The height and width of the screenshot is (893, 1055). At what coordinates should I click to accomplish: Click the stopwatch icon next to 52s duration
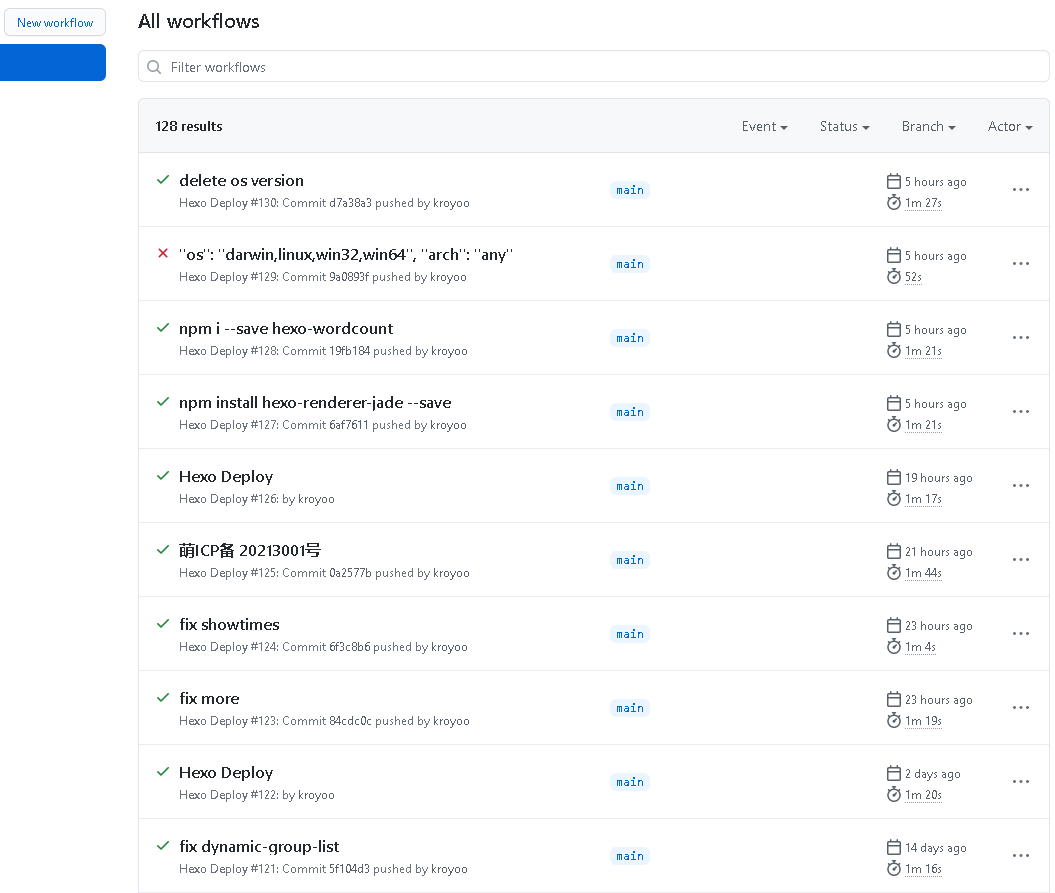(894, 276)
